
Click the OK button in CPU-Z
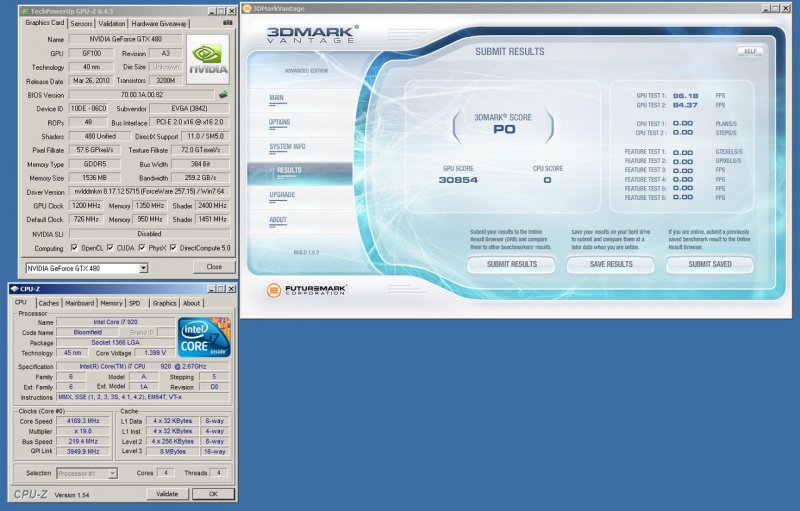[x=213, y=494]
